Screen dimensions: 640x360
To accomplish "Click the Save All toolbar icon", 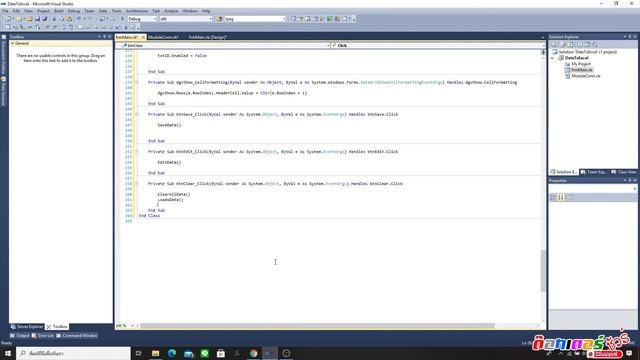I will pos(44,19).
